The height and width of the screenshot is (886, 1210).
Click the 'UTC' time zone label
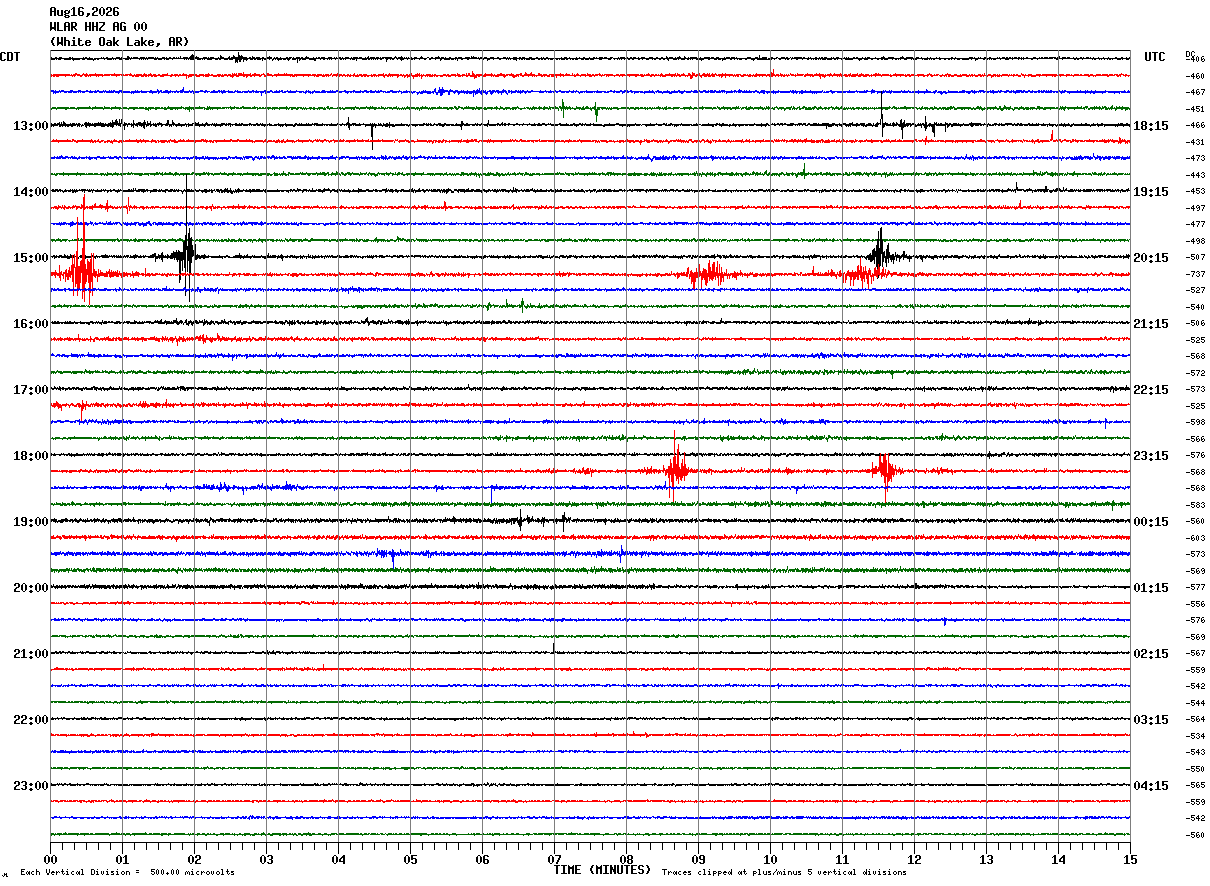coord(1155,57)
